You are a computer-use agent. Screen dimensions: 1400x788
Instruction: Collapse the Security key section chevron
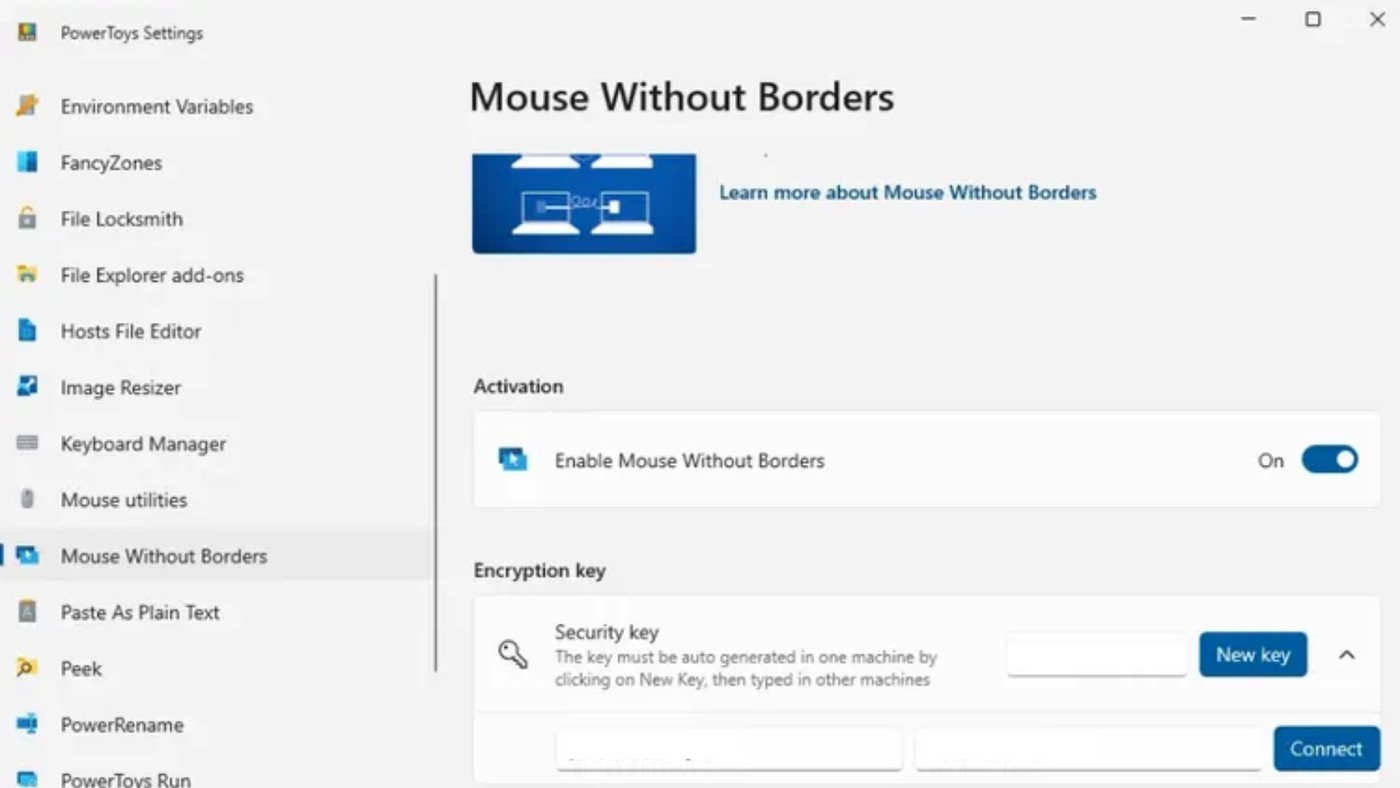pyautogui.click(x=1347, y=655)
